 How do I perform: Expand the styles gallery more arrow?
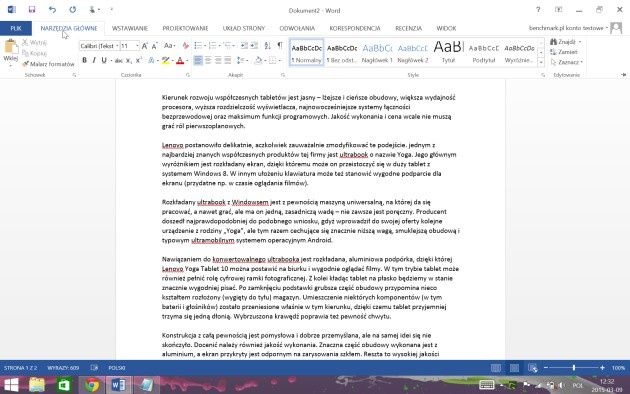pos(541,63)
